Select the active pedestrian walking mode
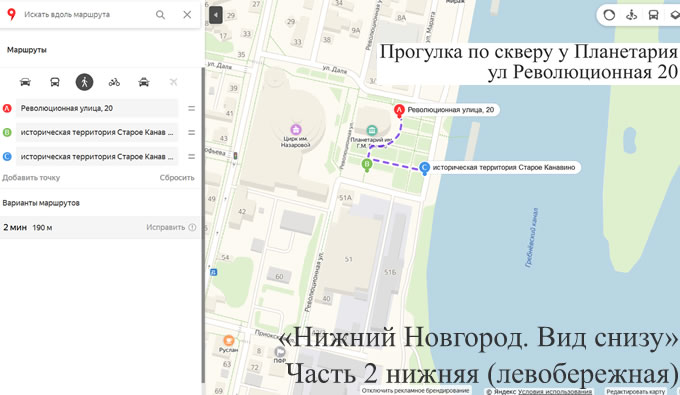The image size is (680, 395). 84,82
